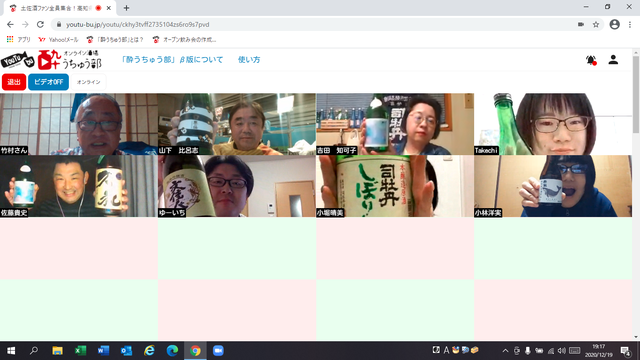Open Word from taskbar
Viewport: 640px width, 360px height.
coord(103,351)
